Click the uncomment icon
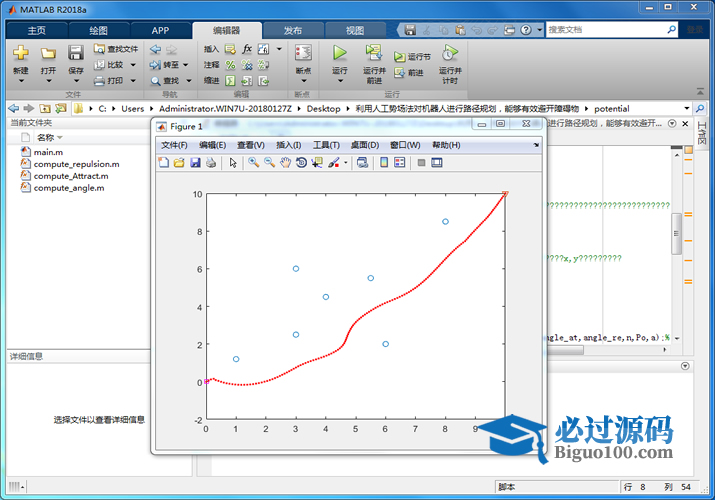 (x=247, y=65)
